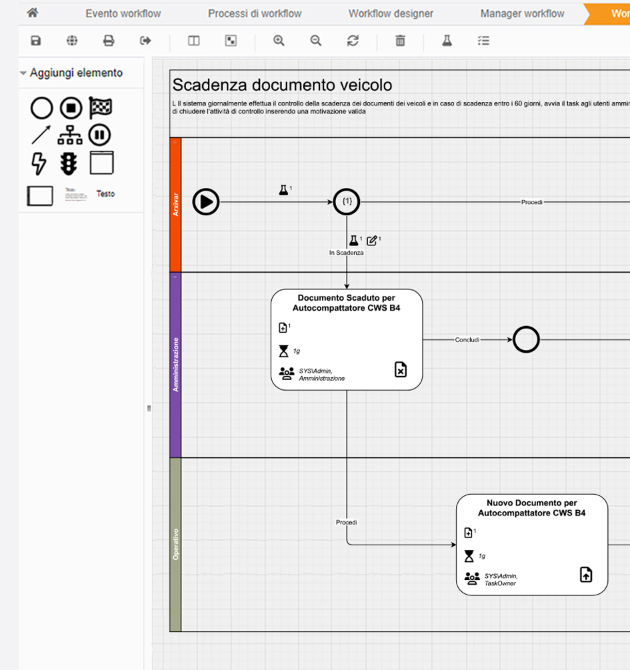Viewport: 630px width, 670px height.
Task: Click the trash delete icon
Action: coord(400,41)
